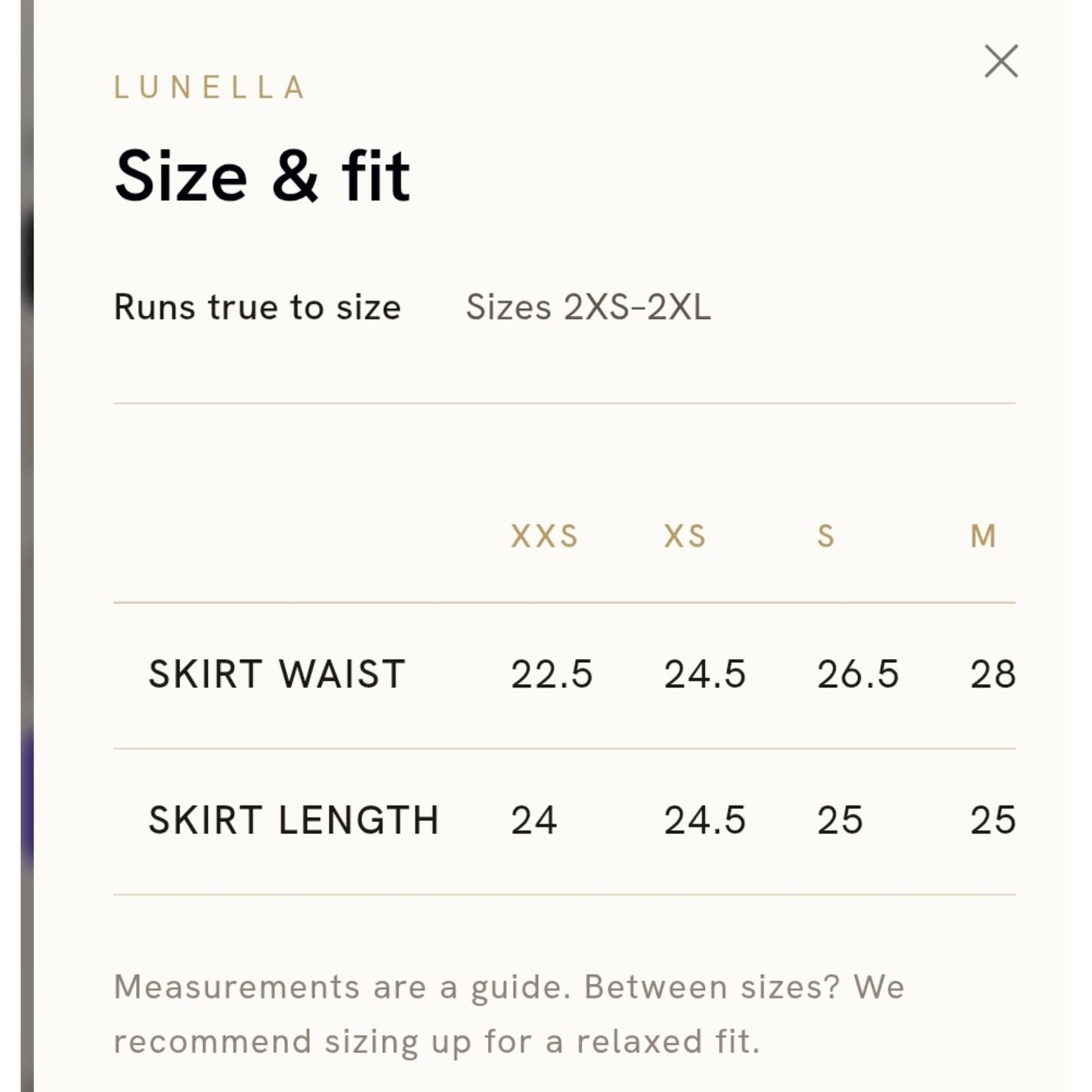Click the 'Sizes 2XS–2XL' text
This screenshot has width=1092, height=1092.
pos(588,308)
